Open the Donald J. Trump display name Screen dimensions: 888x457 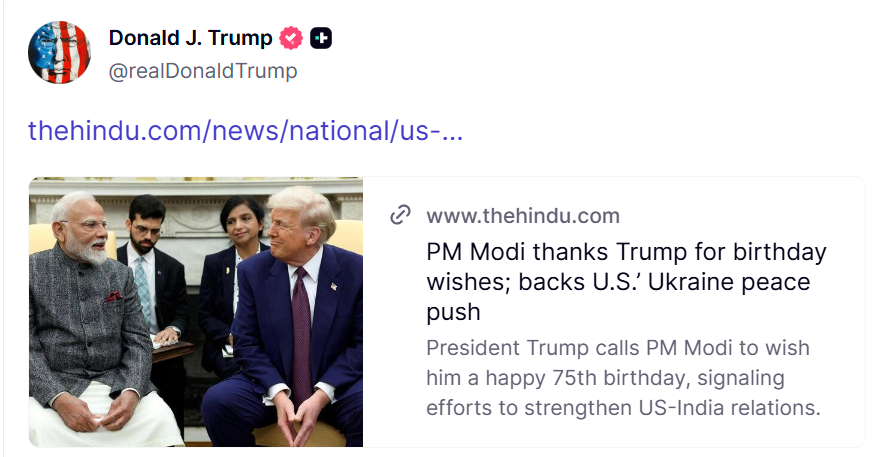click(x=190, y=38)
